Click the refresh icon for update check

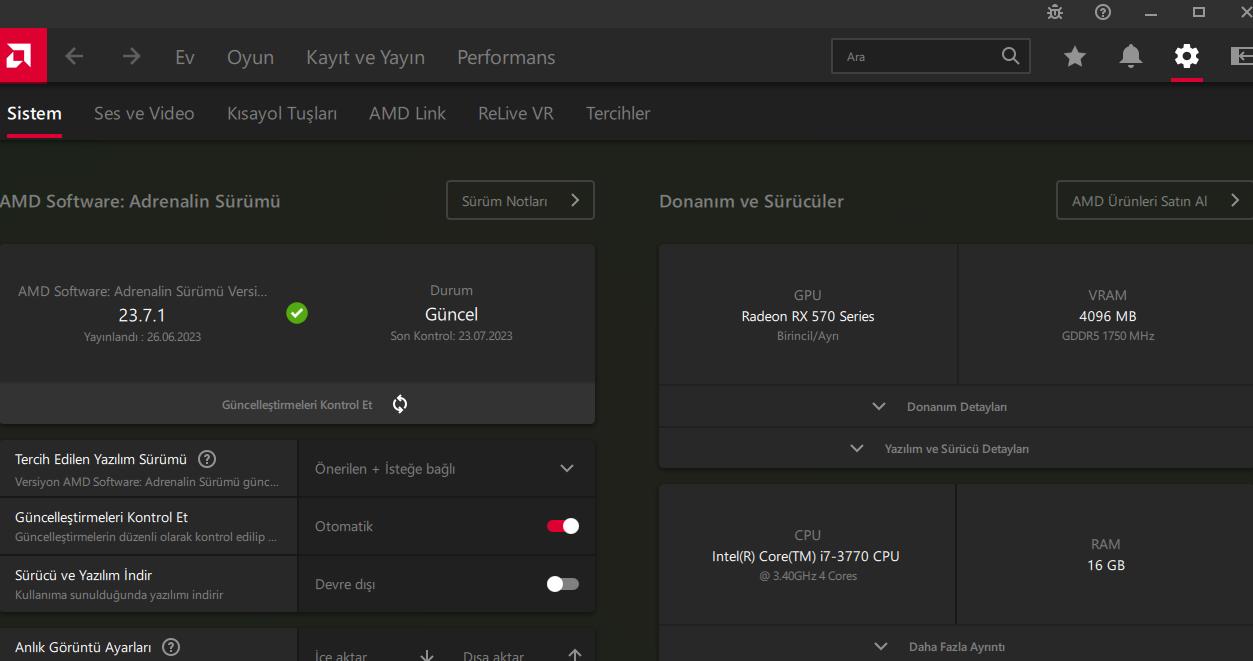pos(400,404)
